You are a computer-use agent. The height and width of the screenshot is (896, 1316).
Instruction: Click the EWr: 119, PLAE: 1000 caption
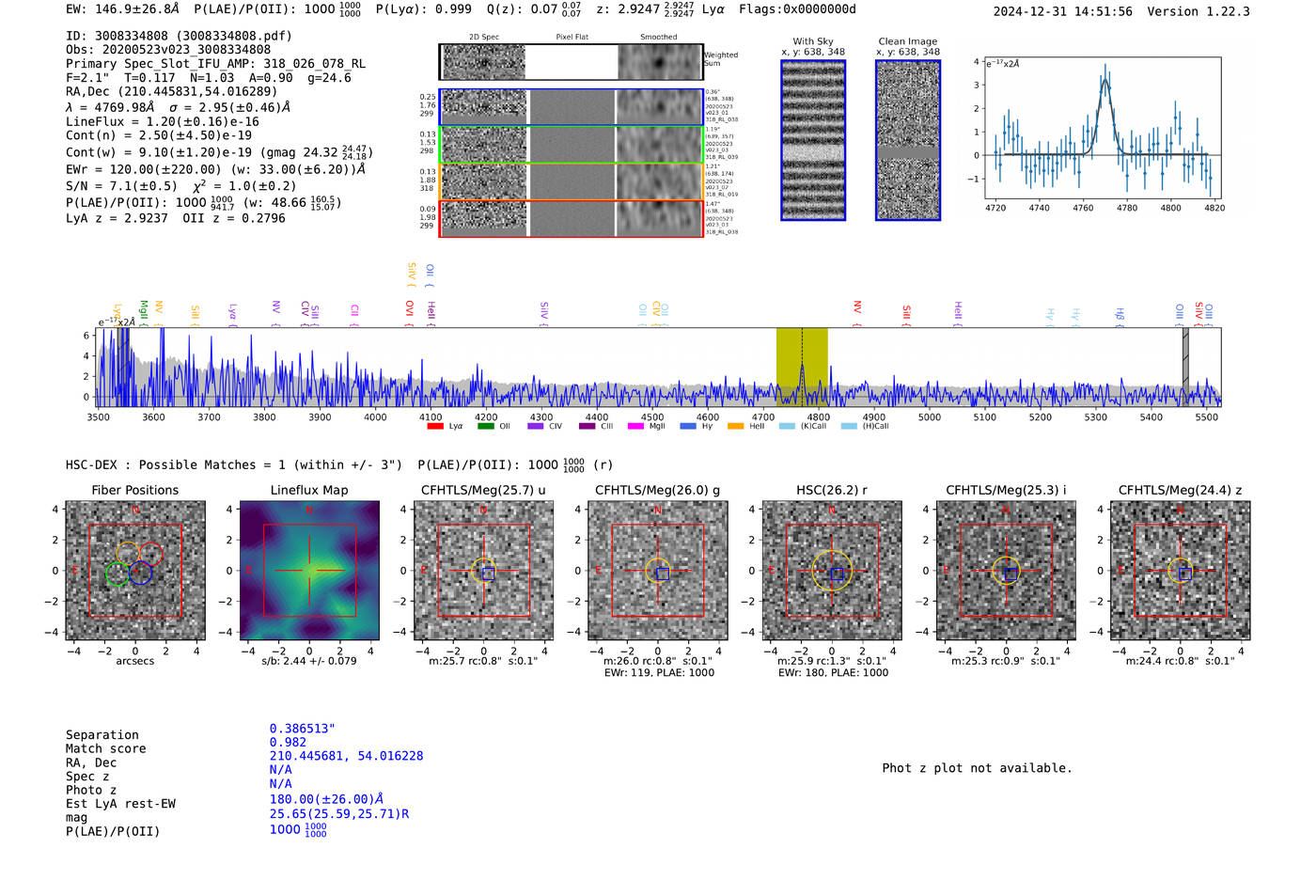pyautogui.click(x=659, y=673)
